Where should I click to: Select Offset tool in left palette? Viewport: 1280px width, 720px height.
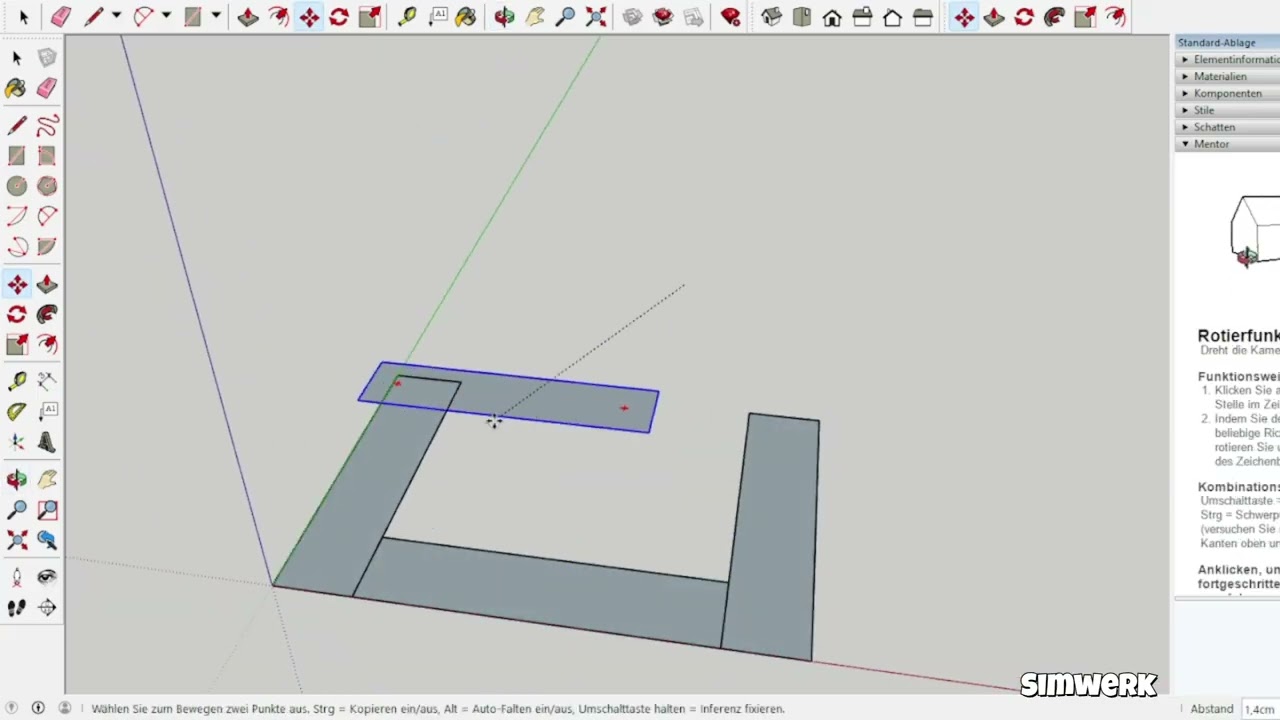click(x=47, y=345)
